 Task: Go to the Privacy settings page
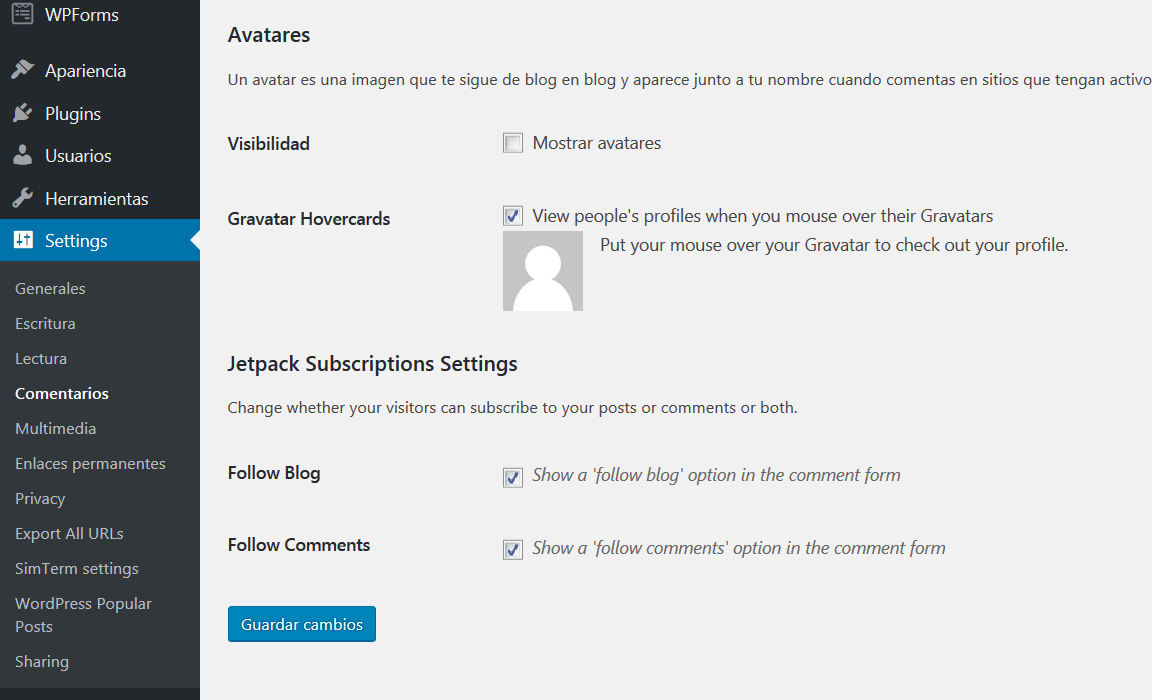[x=40, y=499]
